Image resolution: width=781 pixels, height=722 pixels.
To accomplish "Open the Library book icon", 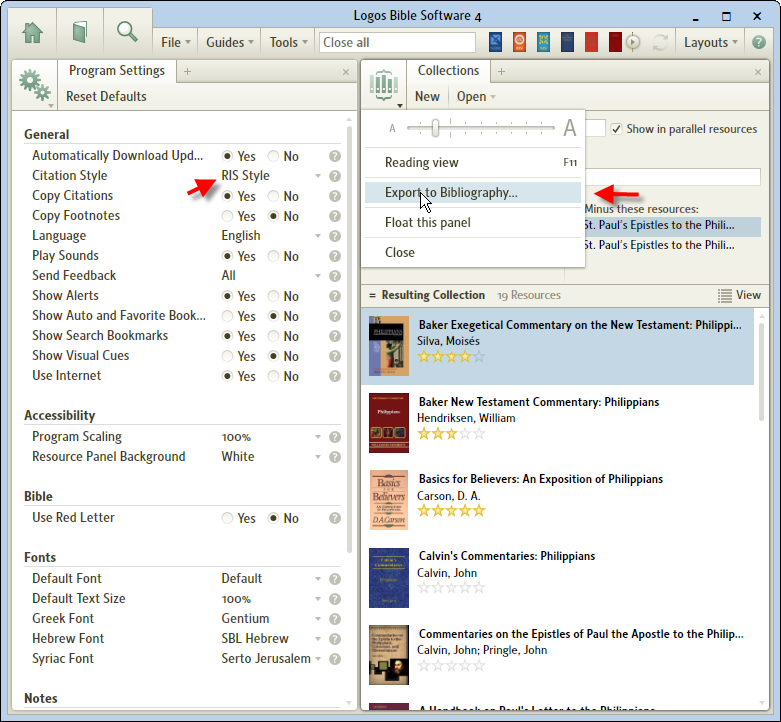I will (x=80, y=32).
